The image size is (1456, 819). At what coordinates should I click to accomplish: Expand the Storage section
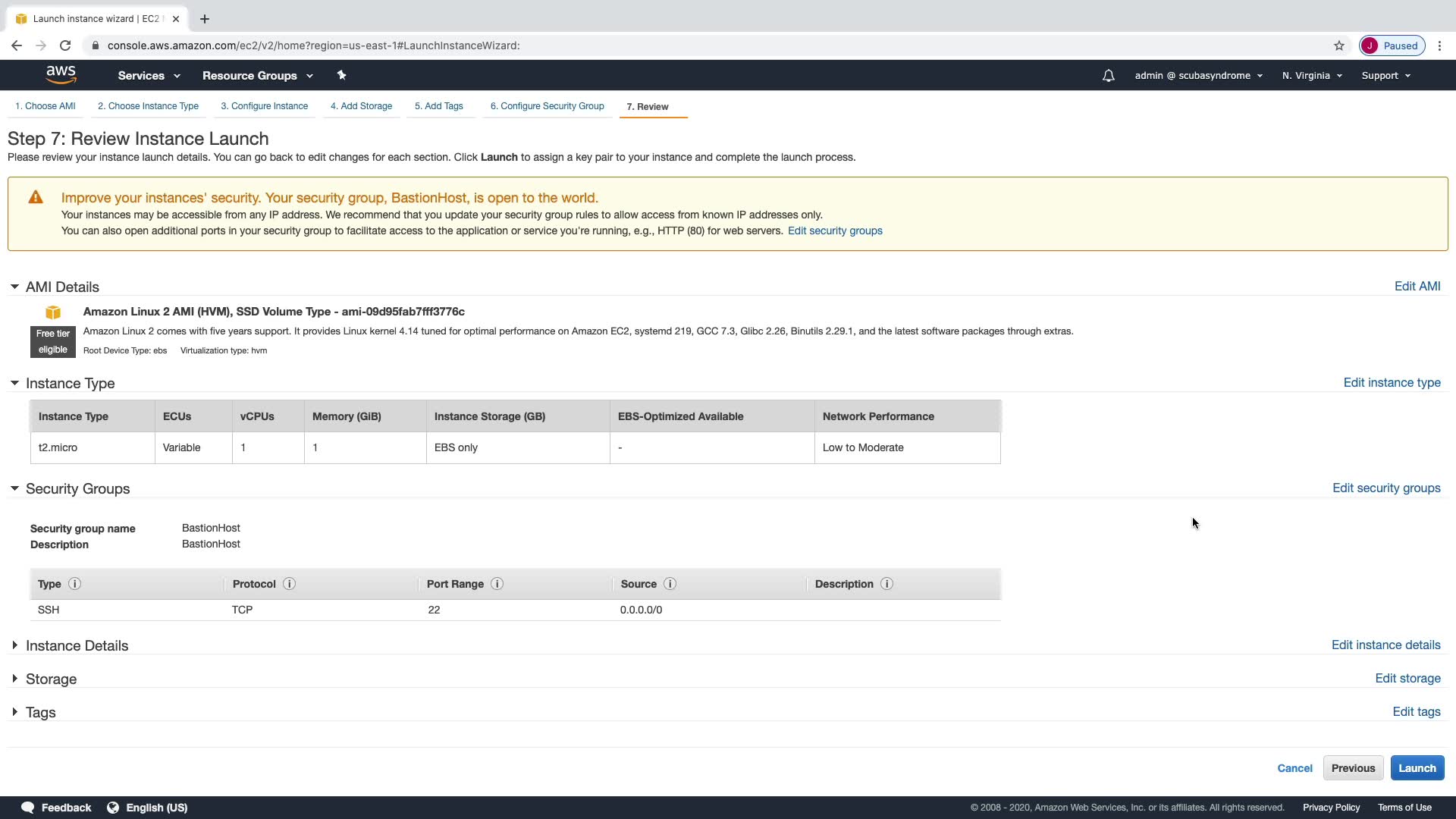14,679
